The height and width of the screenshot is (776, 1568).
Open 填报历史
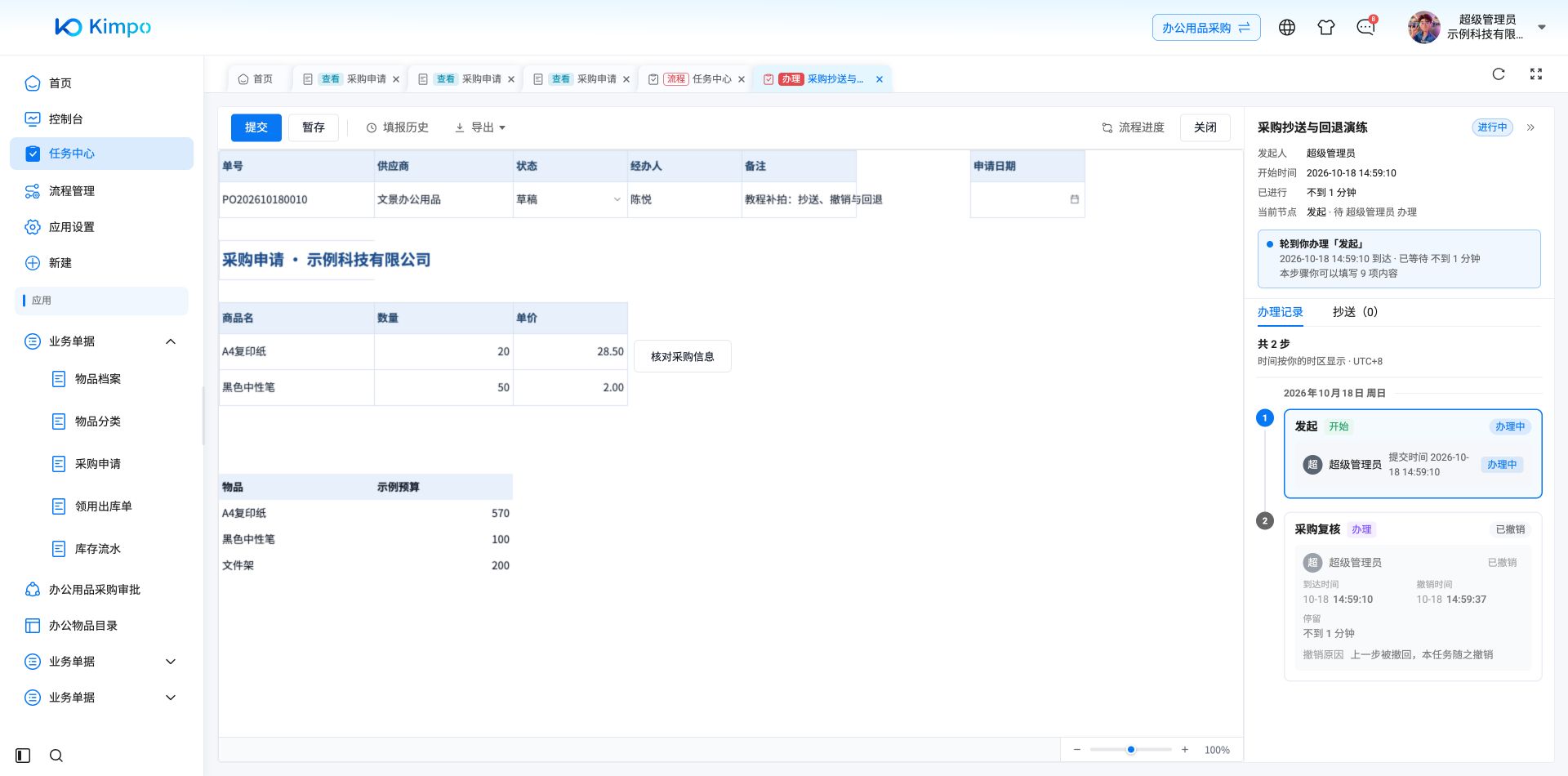point(398,127)
